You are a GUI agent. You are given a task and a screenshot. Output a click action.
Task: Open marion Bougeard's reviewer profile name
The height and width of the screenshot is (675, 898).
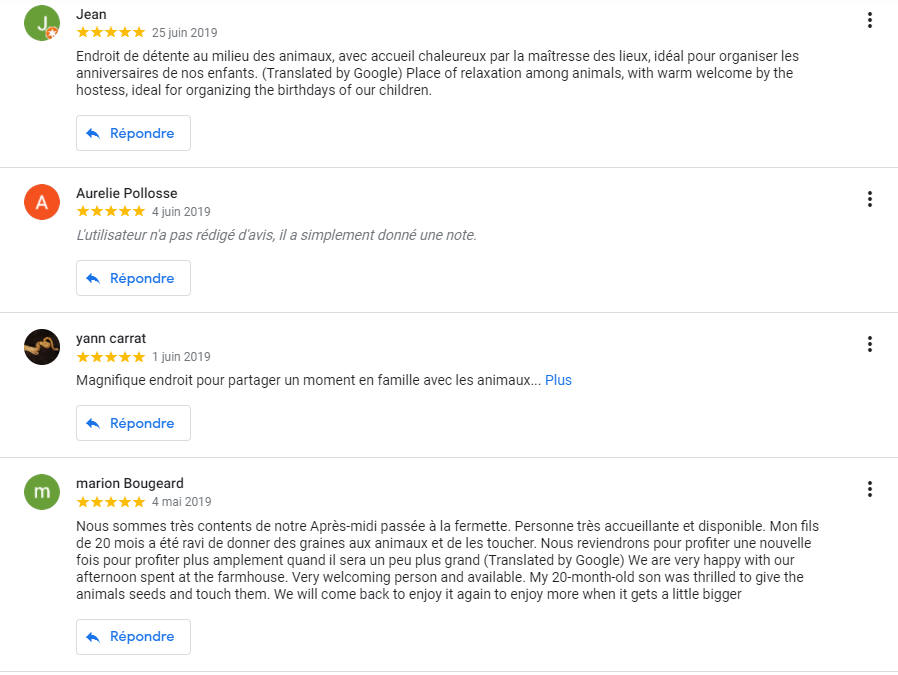[130, 483]
